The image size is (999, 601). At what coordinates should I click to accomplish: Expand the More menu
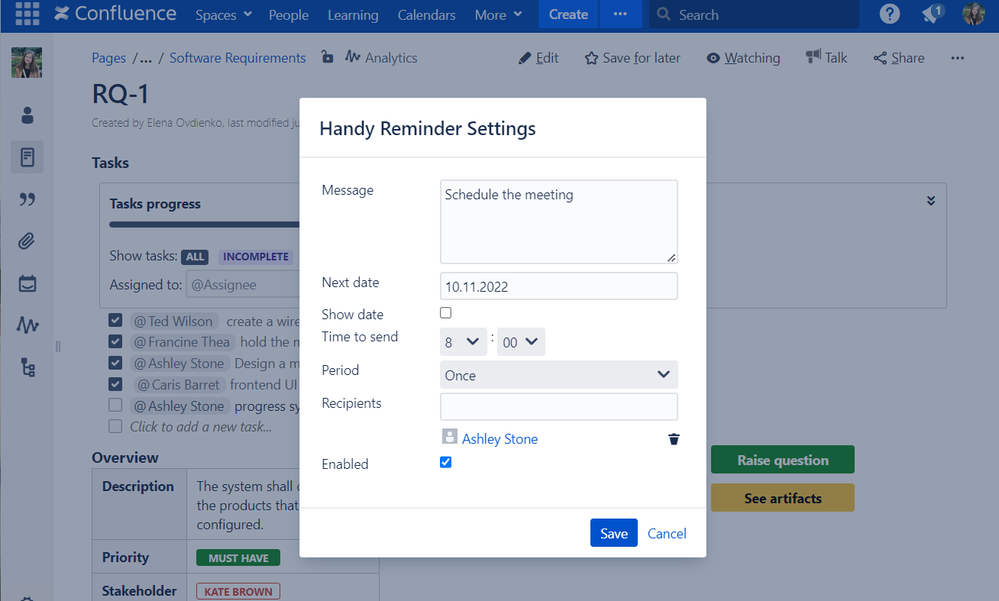498,15
